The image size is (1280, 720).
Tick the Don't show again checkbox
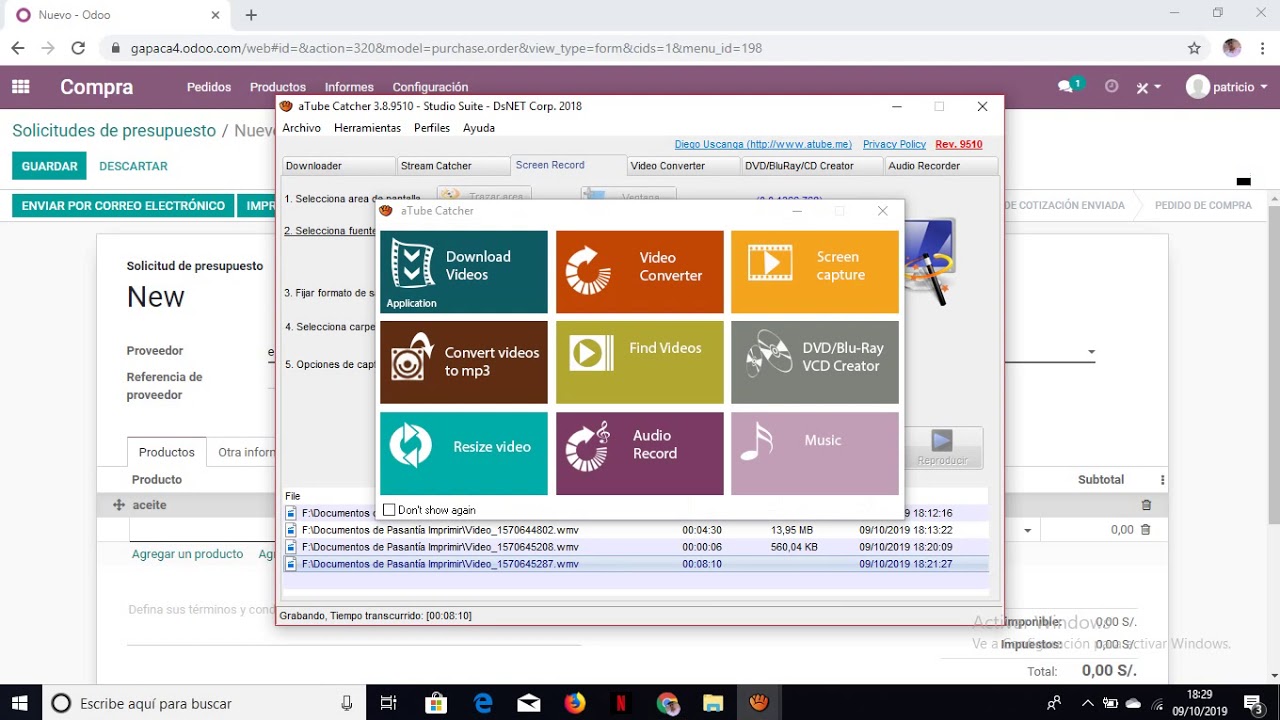(x=389, y=510)
